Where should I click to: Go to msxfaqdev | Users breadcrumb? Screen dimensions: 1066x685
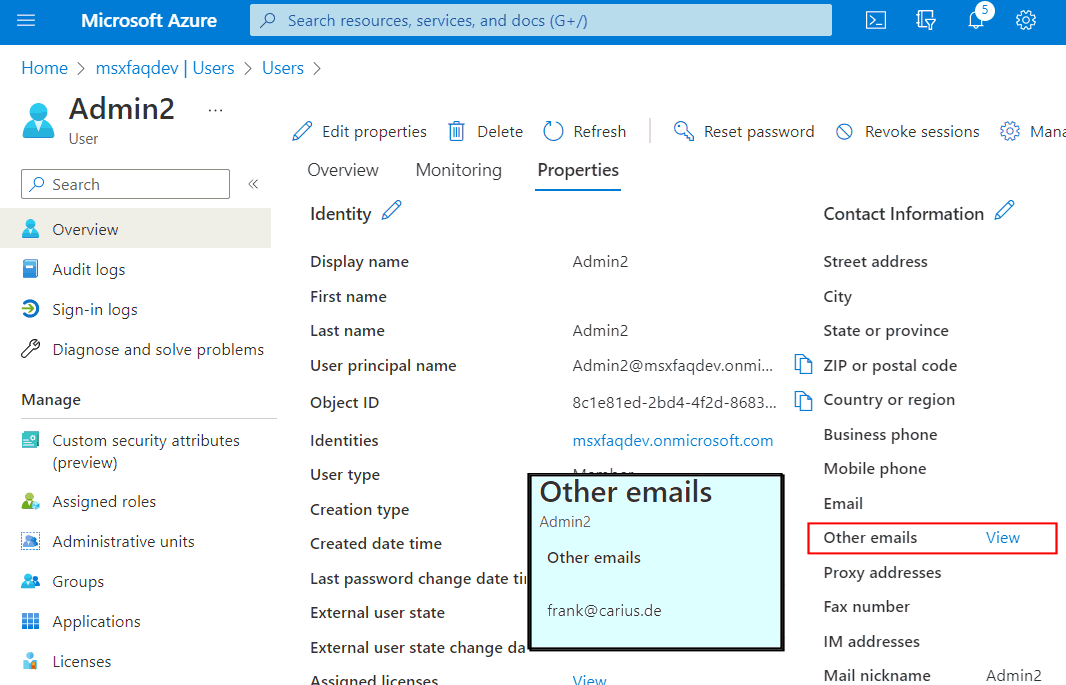click(165, 68)
